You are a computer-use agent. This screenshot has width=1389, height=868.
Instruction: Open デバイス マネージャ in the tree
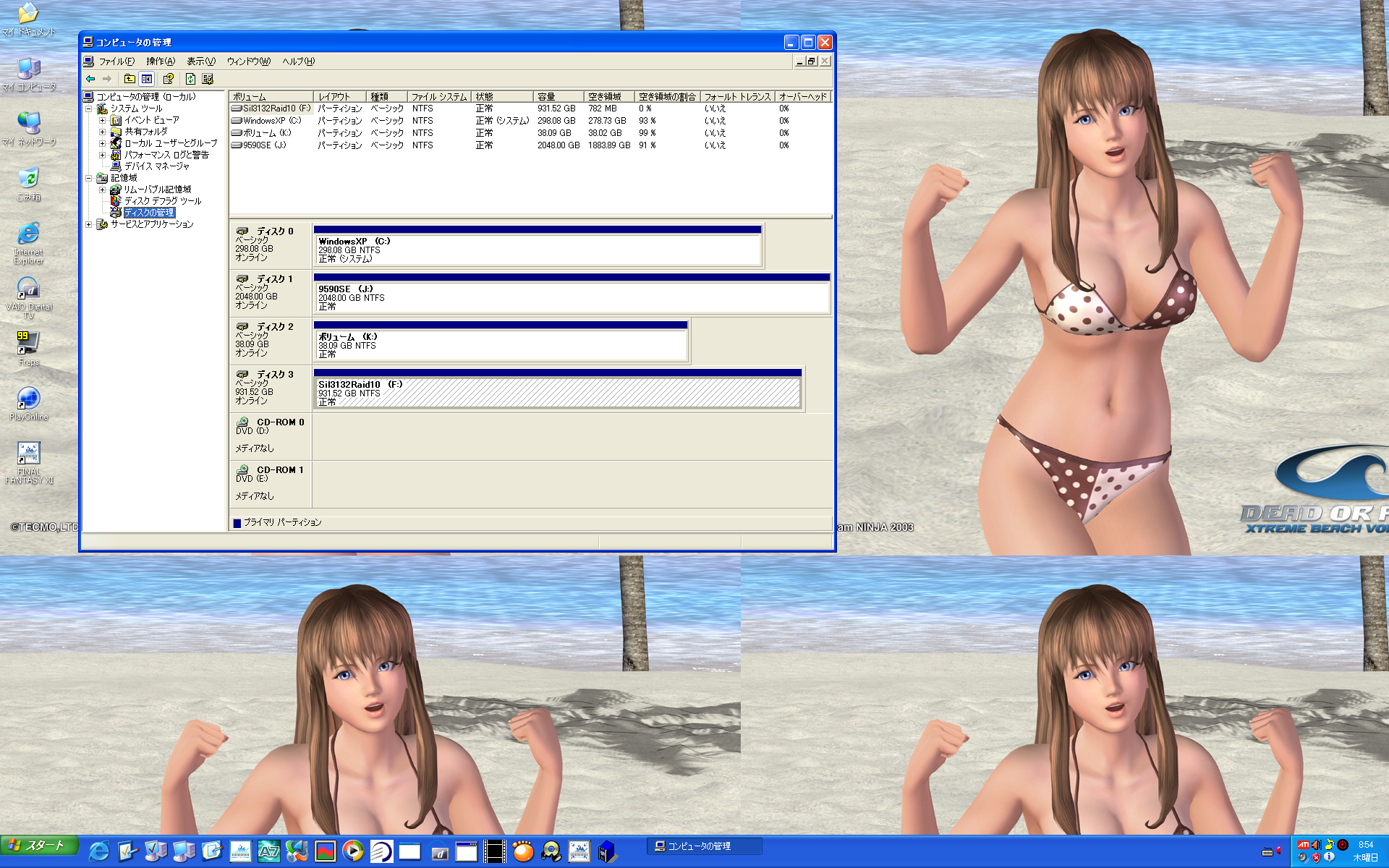coord(156,166)
